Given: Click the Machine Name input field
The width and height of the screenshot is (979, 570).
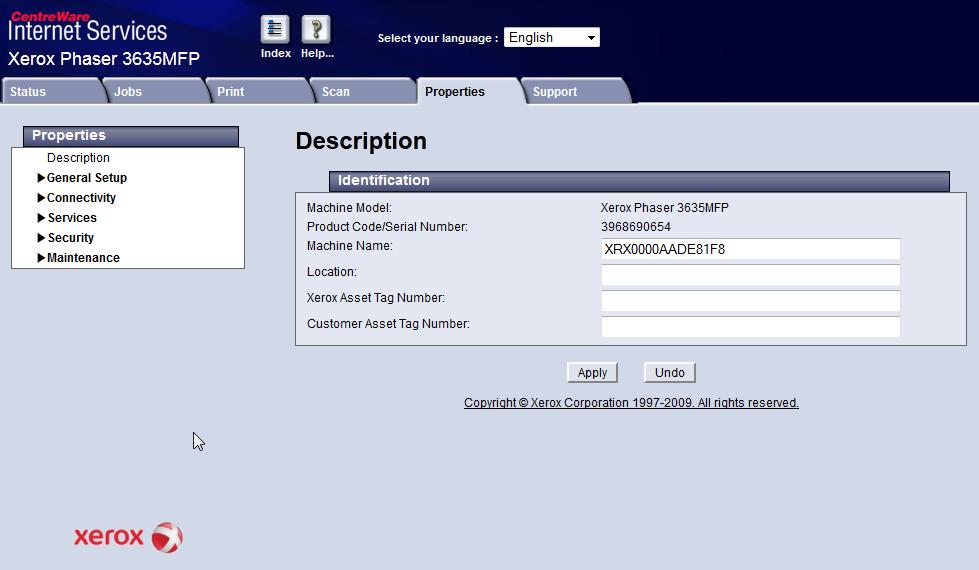Looking at the screenshot, I should coord(750,249).
